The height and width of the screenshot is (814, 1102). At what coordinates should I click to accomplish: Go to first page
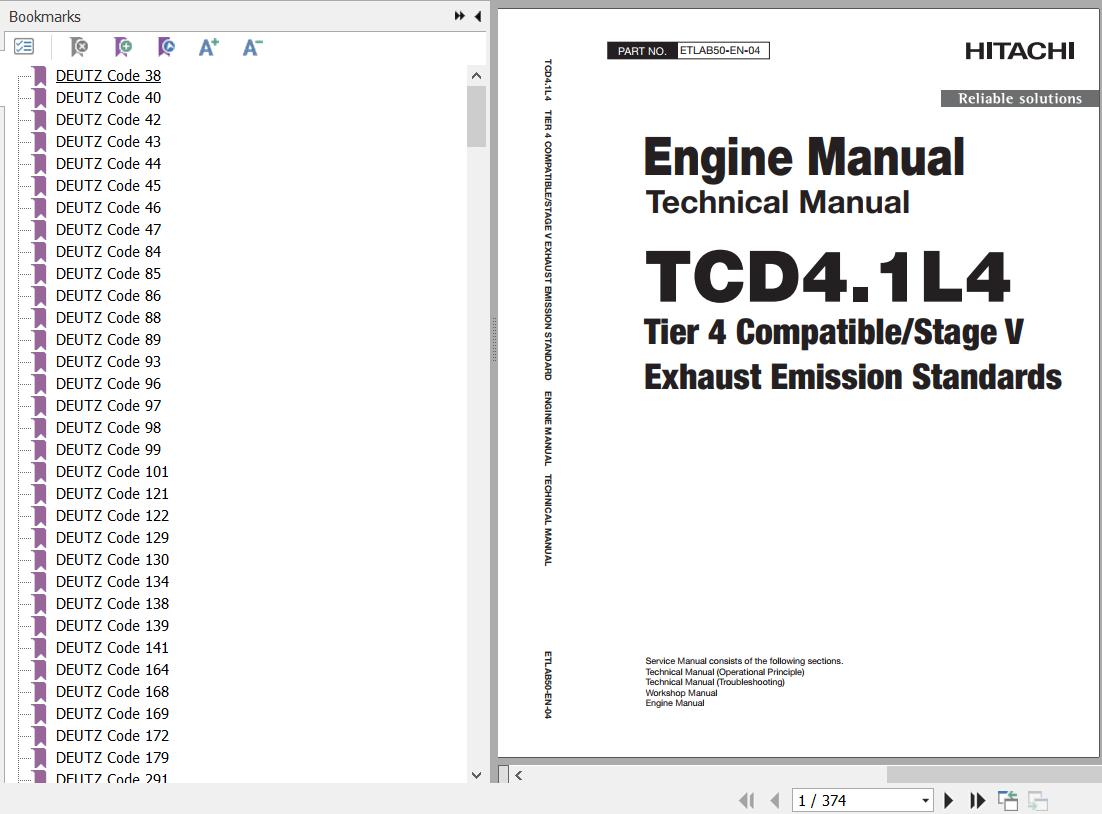tap(747, 800)
